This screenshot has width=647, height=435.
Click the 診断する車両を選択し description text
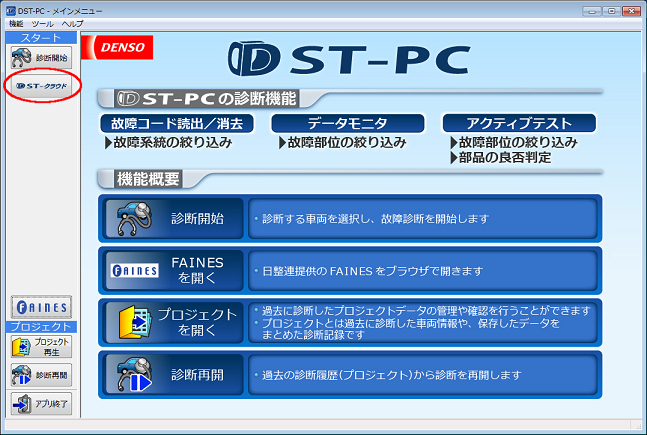click(x=375, y=219)
